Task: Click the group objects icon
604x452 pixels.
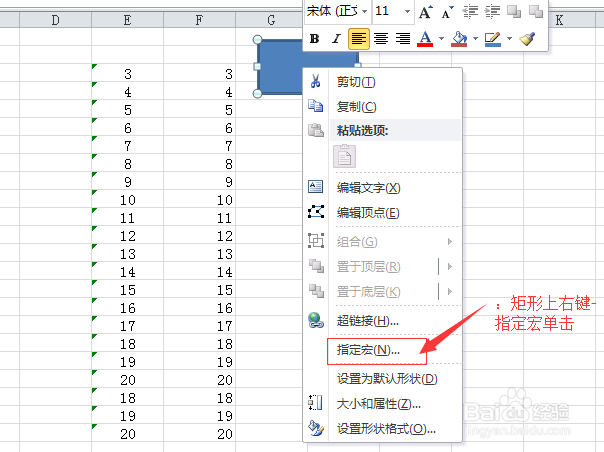Action: click(316, 240)
